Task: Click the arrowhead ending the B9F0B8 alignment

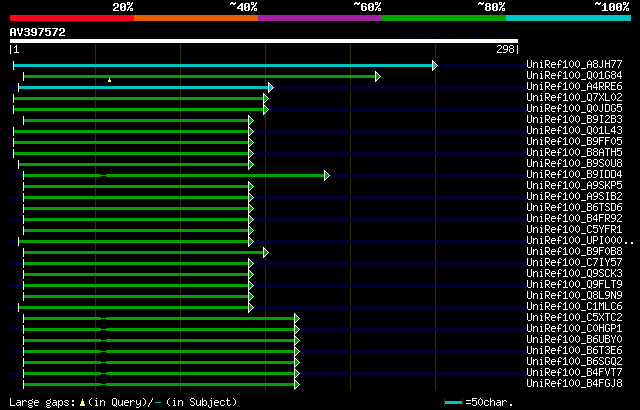Action: tap(266, 253)
